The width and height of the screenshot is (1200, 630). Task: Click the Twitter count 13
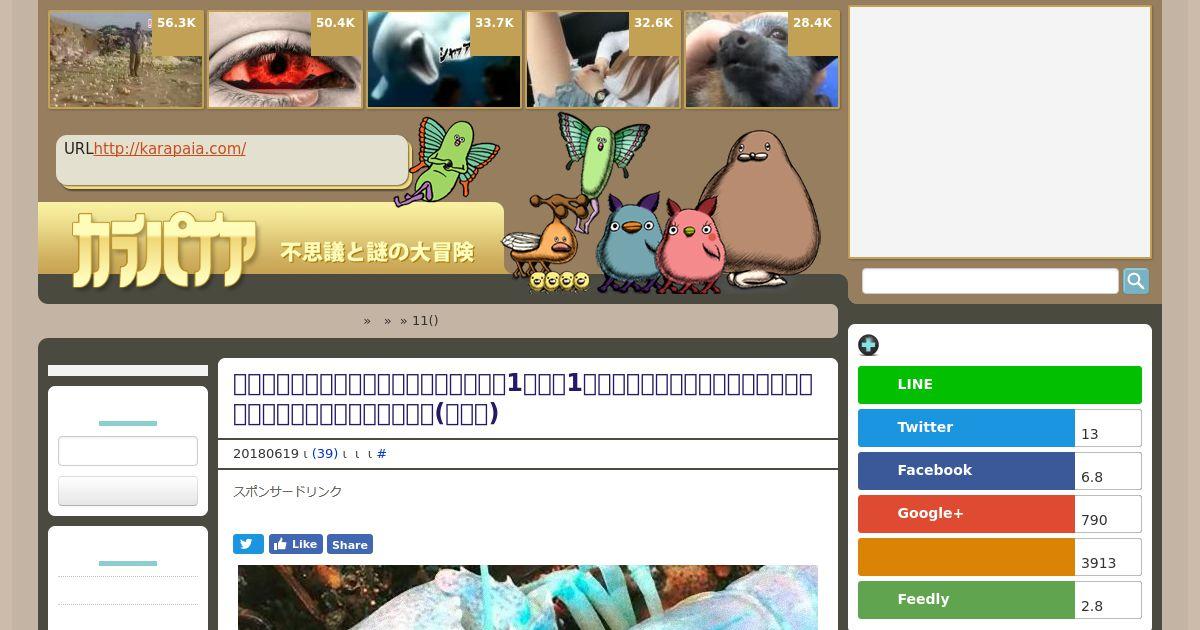coord(1108,428)
